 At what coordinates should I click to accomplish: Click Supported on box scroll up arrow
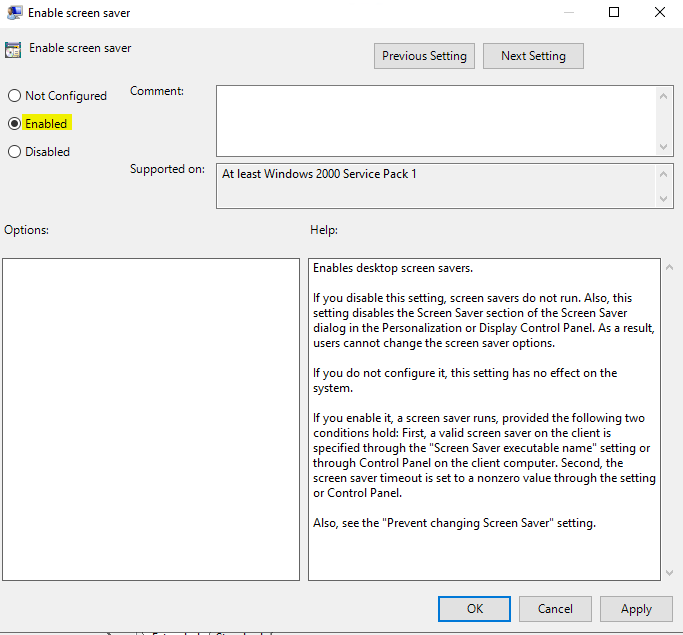(x=665, y=173)
